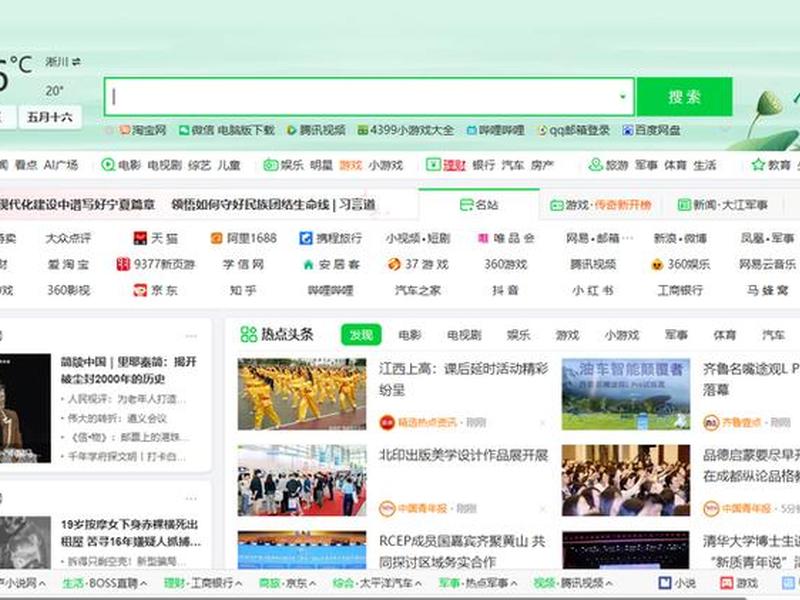Click the 小说 book icon in bottom bar
Image resolution: width=800 pixels, height=600 pixels.
pyautogui.click(x=665, y=583)
